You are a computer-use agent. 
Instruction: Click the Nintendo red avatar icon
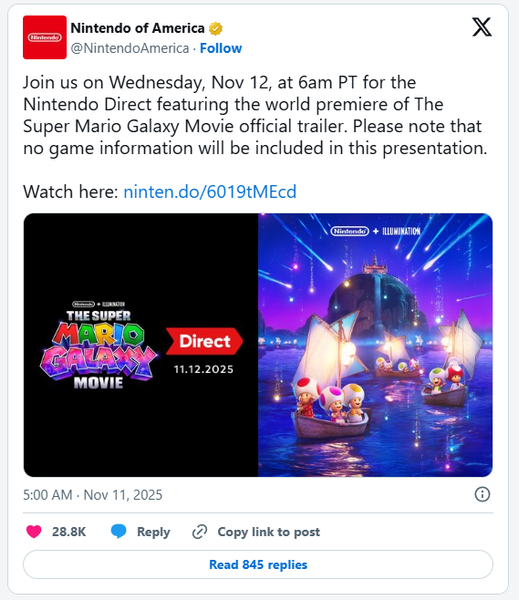[x=45, y=37]
